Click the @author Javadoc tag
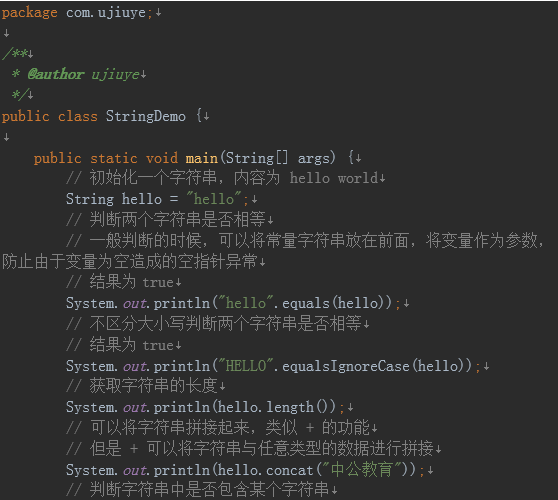558x500 pixels. click(x=56, y=74)
